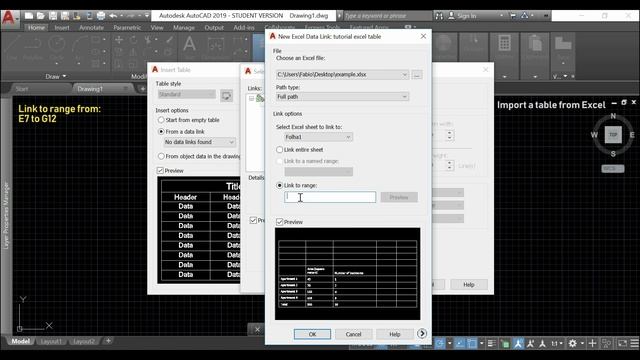Click the Save As quick access icon
This screenshot has width=640, height=360.
(65, 16)
